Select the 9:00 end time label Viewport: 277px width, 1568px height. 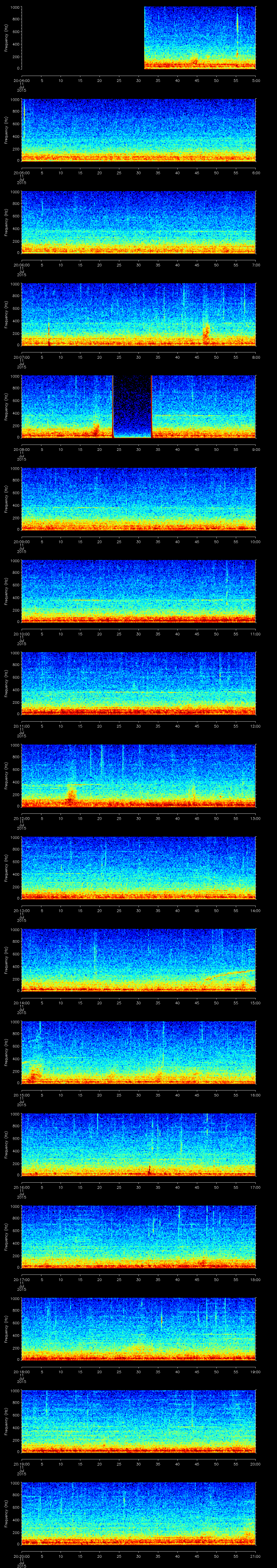[256, 449]
